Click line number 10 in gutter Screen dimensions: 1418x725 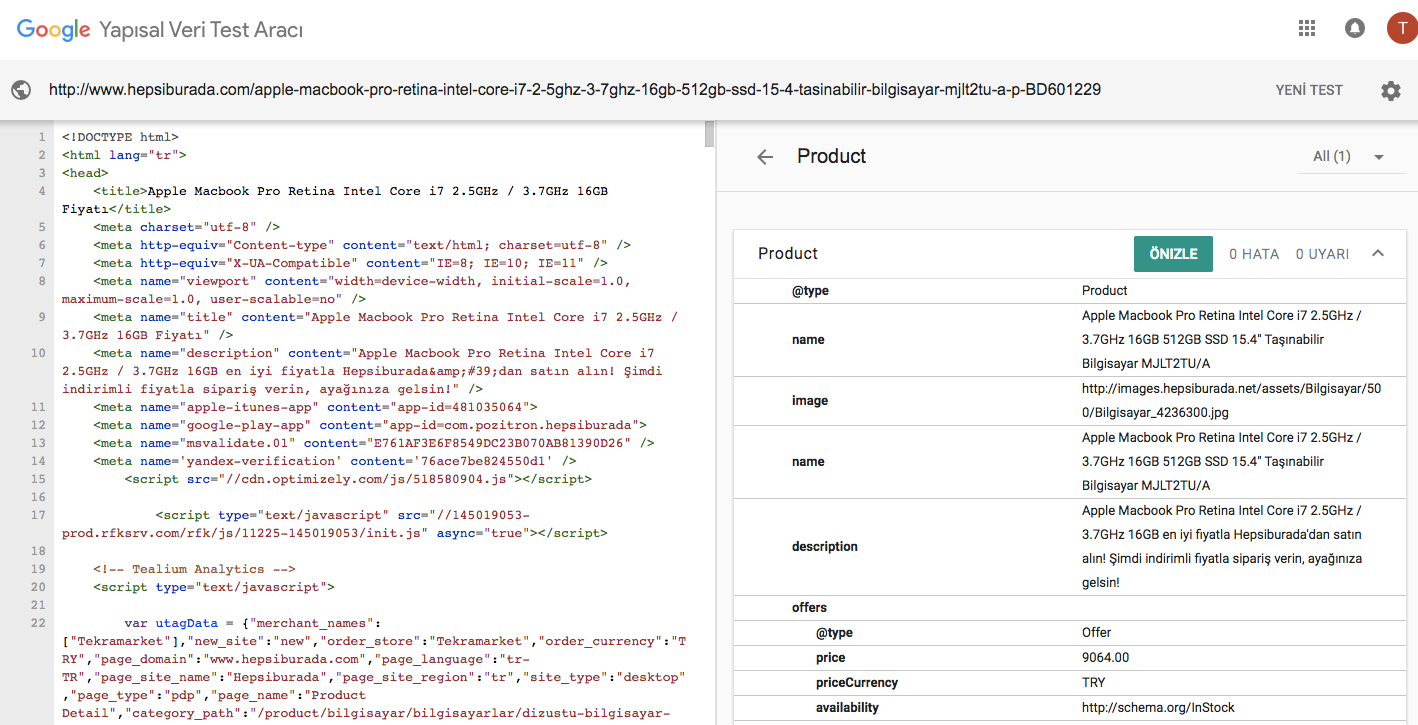38,353
